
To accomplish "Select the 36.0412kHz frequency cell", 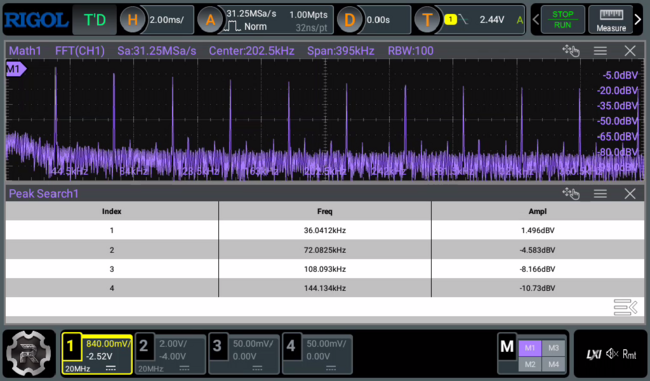I will pyautogui.click(x=325, y=231).
